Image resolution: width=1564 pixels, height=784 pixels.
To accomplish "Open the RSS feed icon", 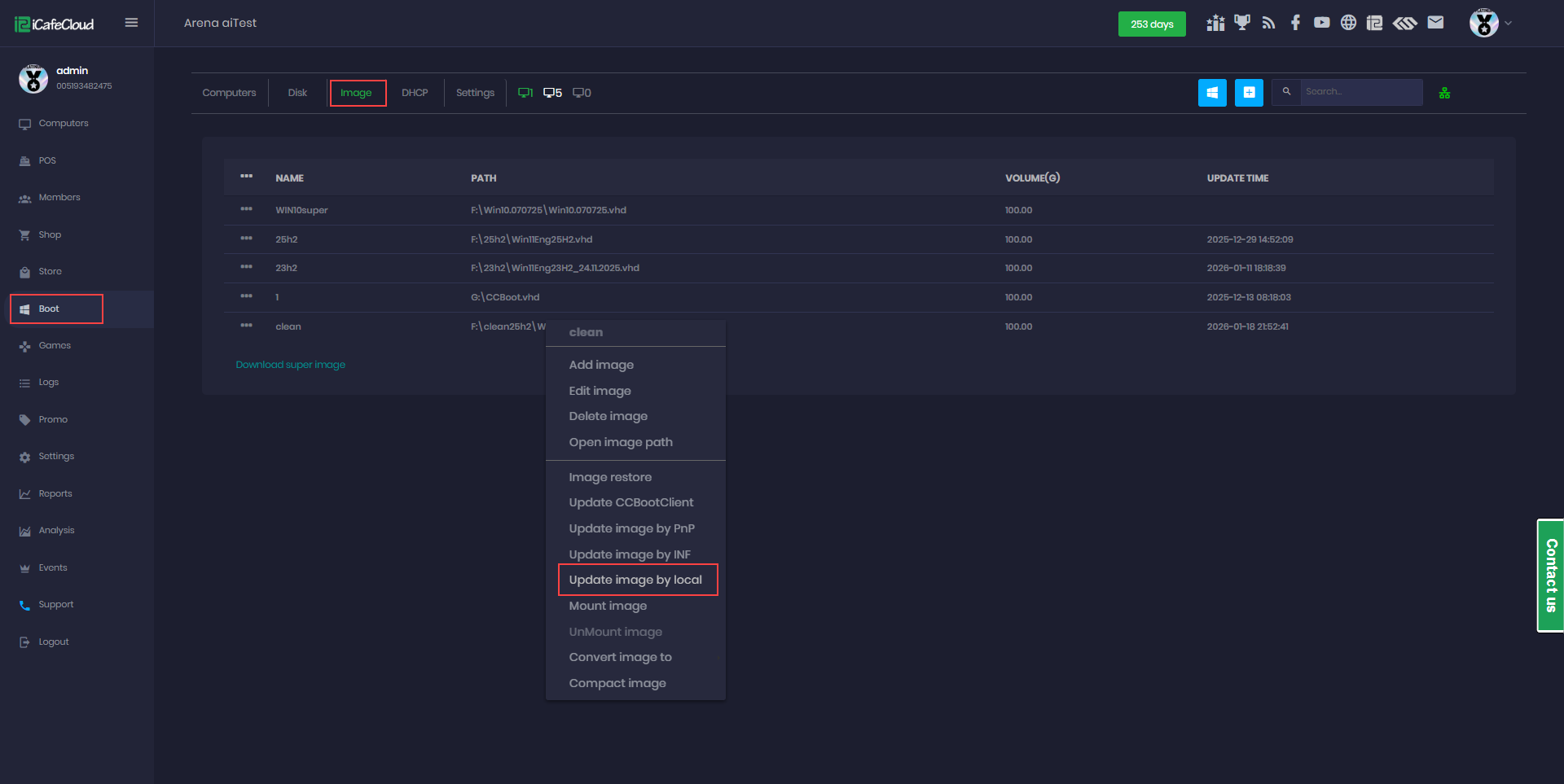I will (1268, 23).
